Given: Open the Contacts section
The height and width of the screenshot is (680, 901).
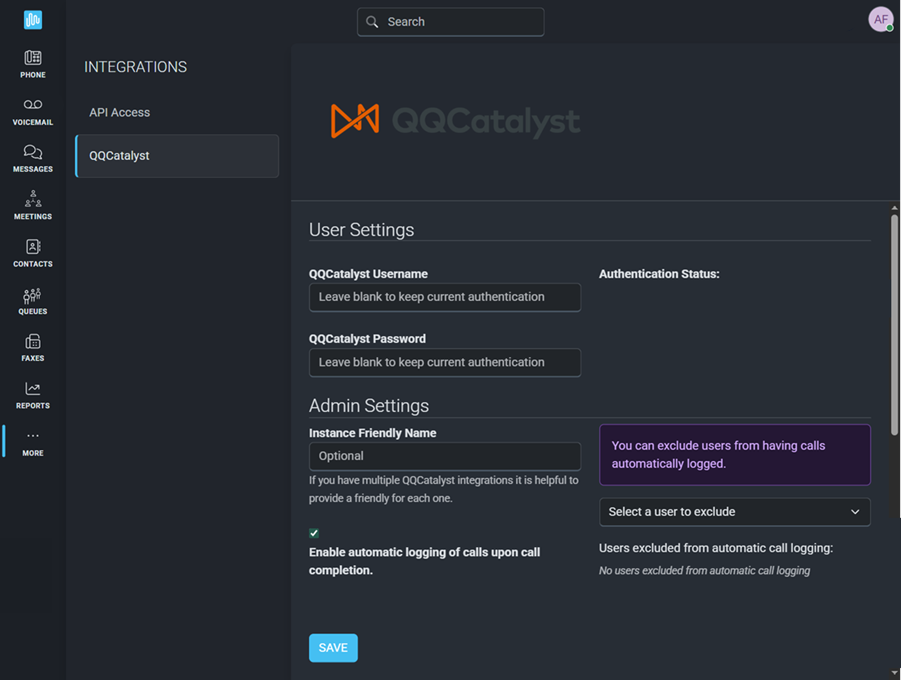Looking at the screenshot, I should 32,254.
